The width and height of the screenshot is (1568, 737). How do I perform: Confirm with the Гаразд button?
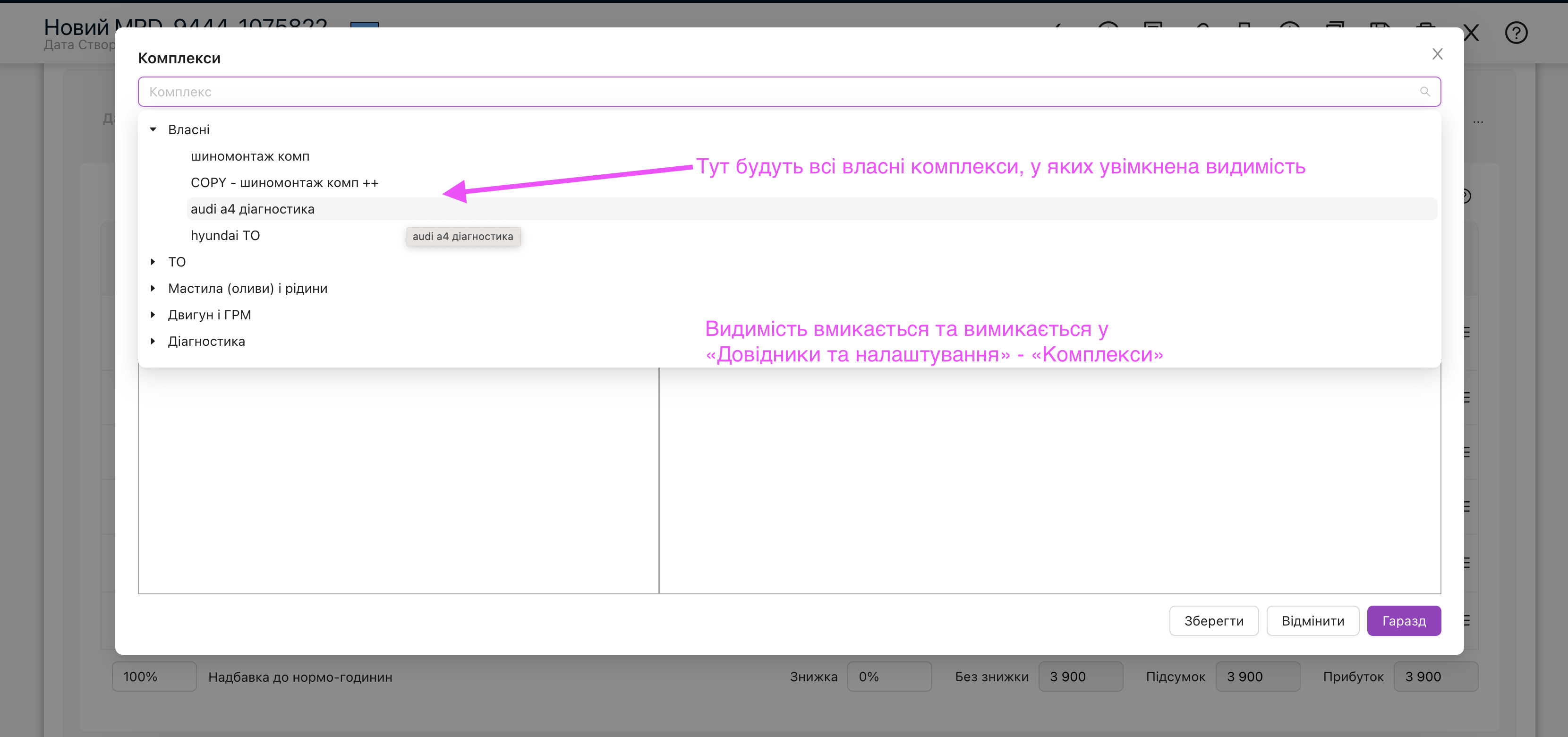(1403, 621)
